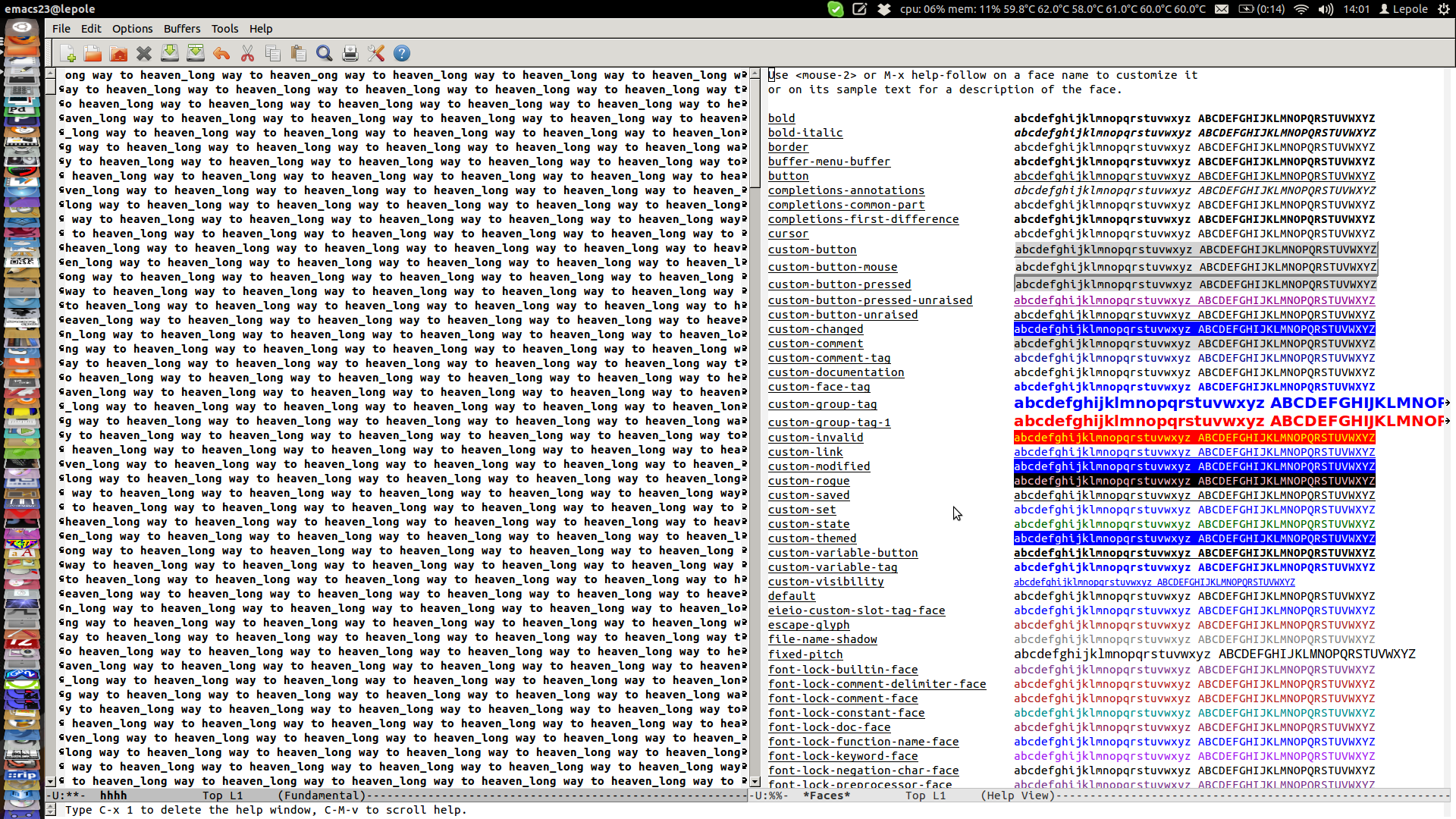Click the Fundamental mode name in modeline
Image resolution: width=1456 pixels, height=819 pixels.
click(x=322, y=795)
